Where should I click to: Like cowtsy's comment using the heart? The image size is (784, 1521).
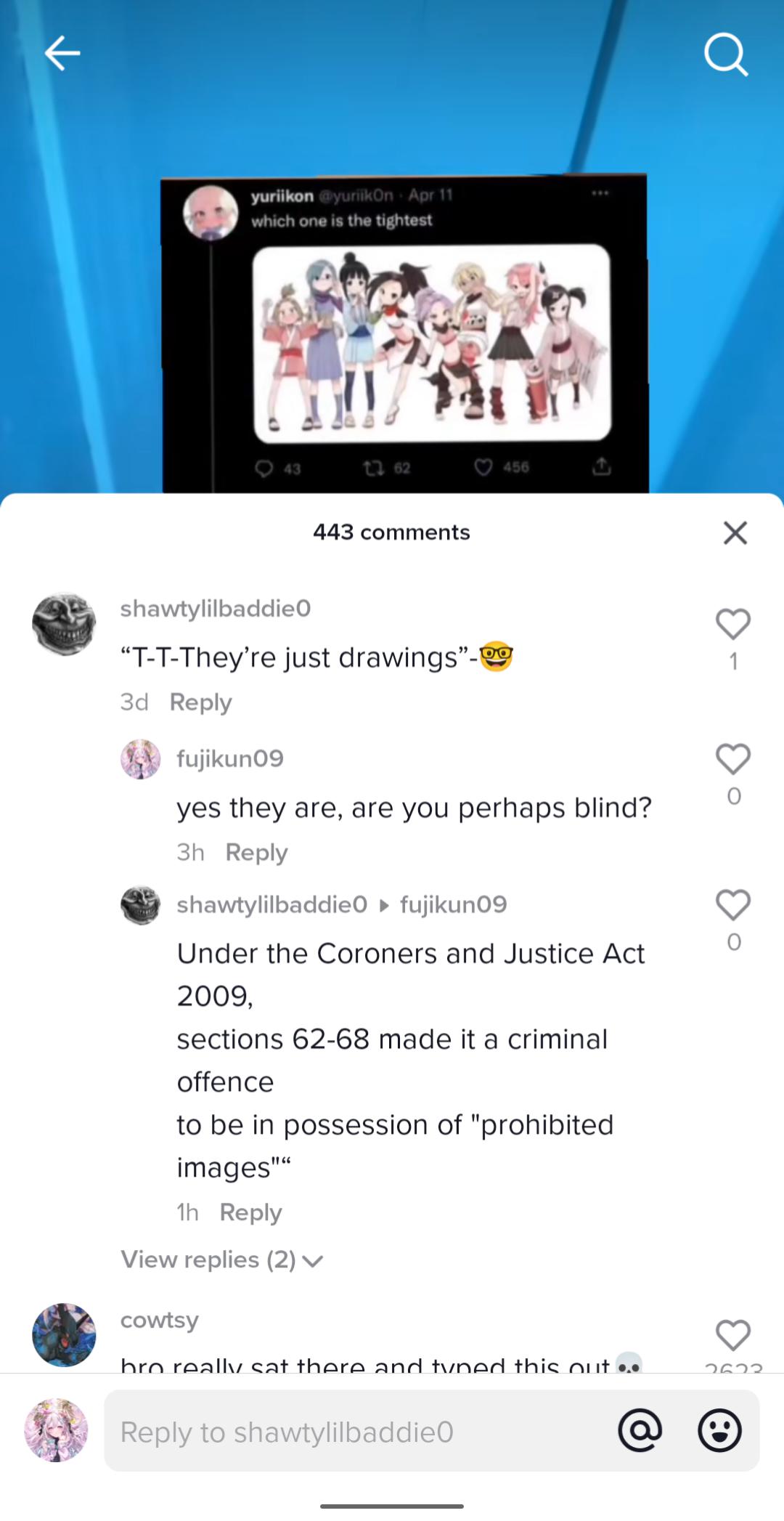coord(733,1335)
